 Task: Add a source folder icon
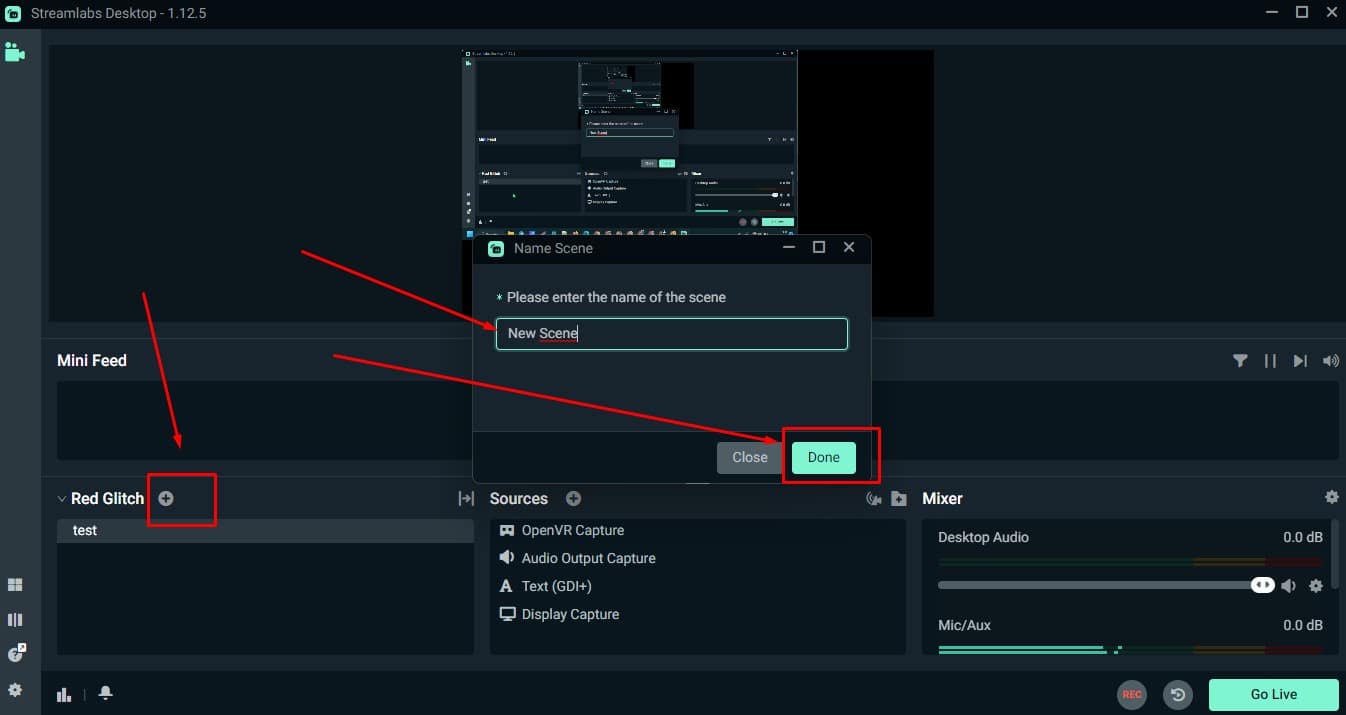899,498
